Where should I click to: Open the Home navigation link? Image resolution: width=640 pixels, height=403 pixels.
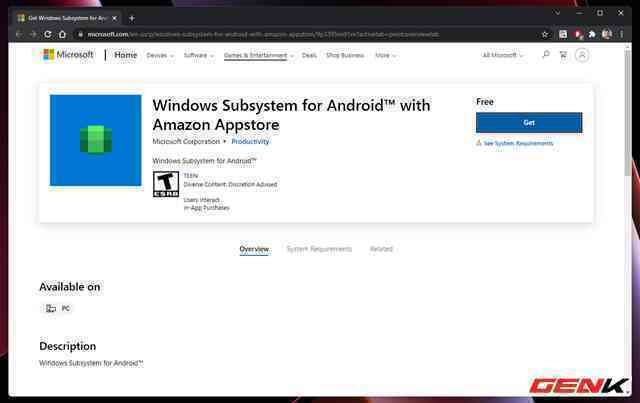126,55
